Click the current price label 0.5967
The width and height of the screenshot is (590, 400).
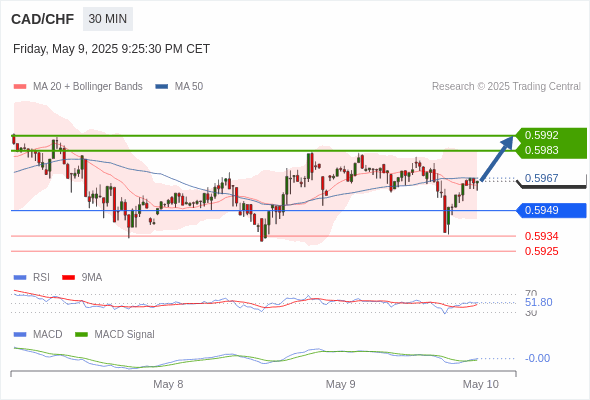[541, 178]
